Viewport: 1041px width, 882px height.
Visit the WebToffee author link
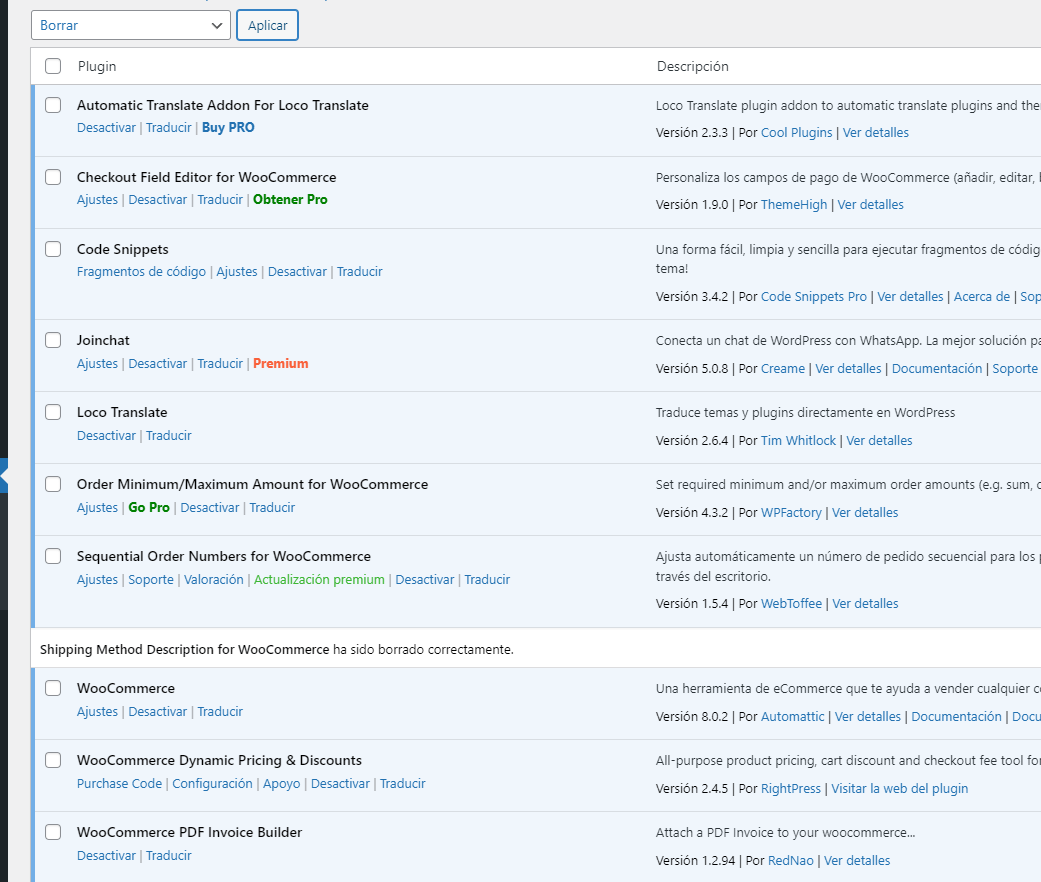[791, 603]
